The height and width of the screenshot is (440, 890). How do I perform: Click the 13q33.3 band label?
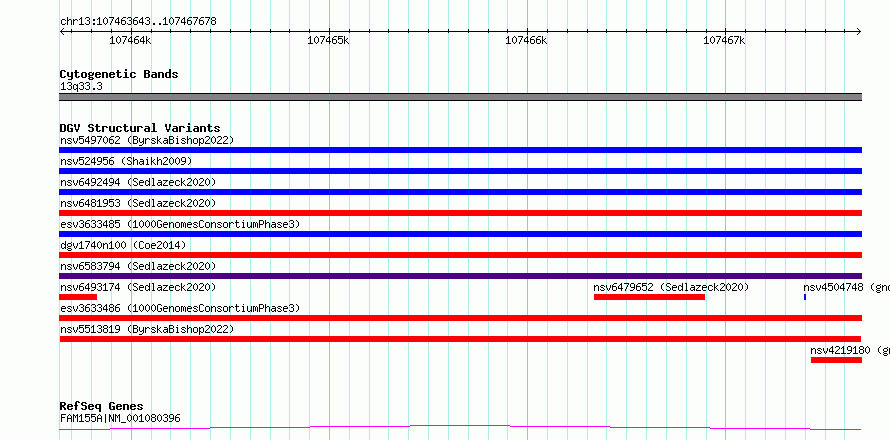click(81, 87)
